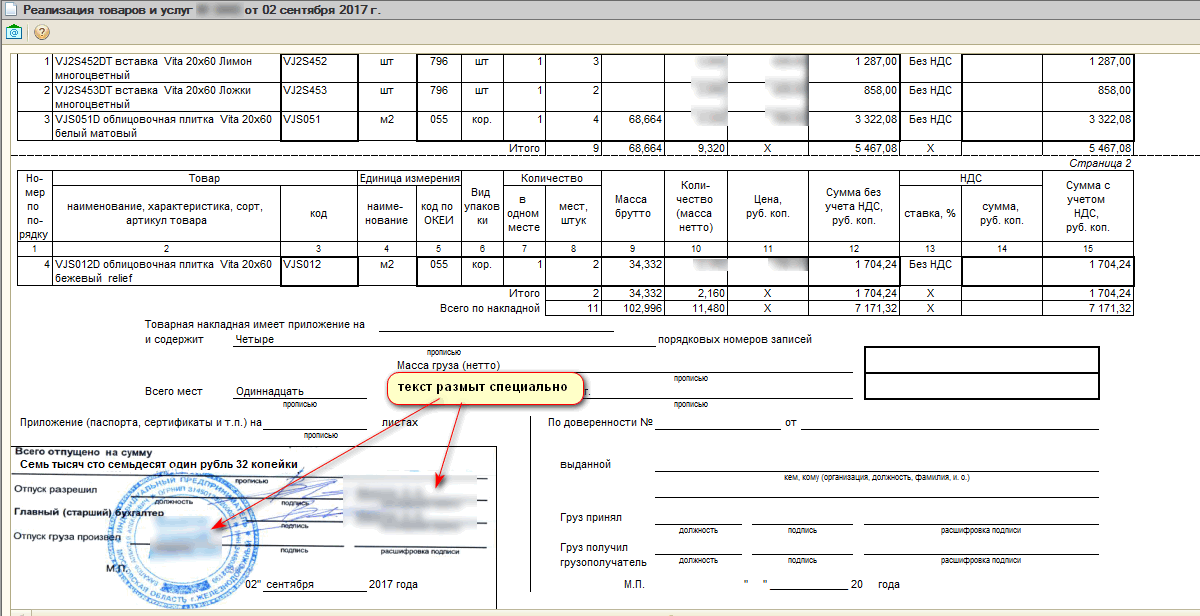Select the VJ2S453 code cell
The width and height of the screenshot is (1200, 616).
coord(319,91)
